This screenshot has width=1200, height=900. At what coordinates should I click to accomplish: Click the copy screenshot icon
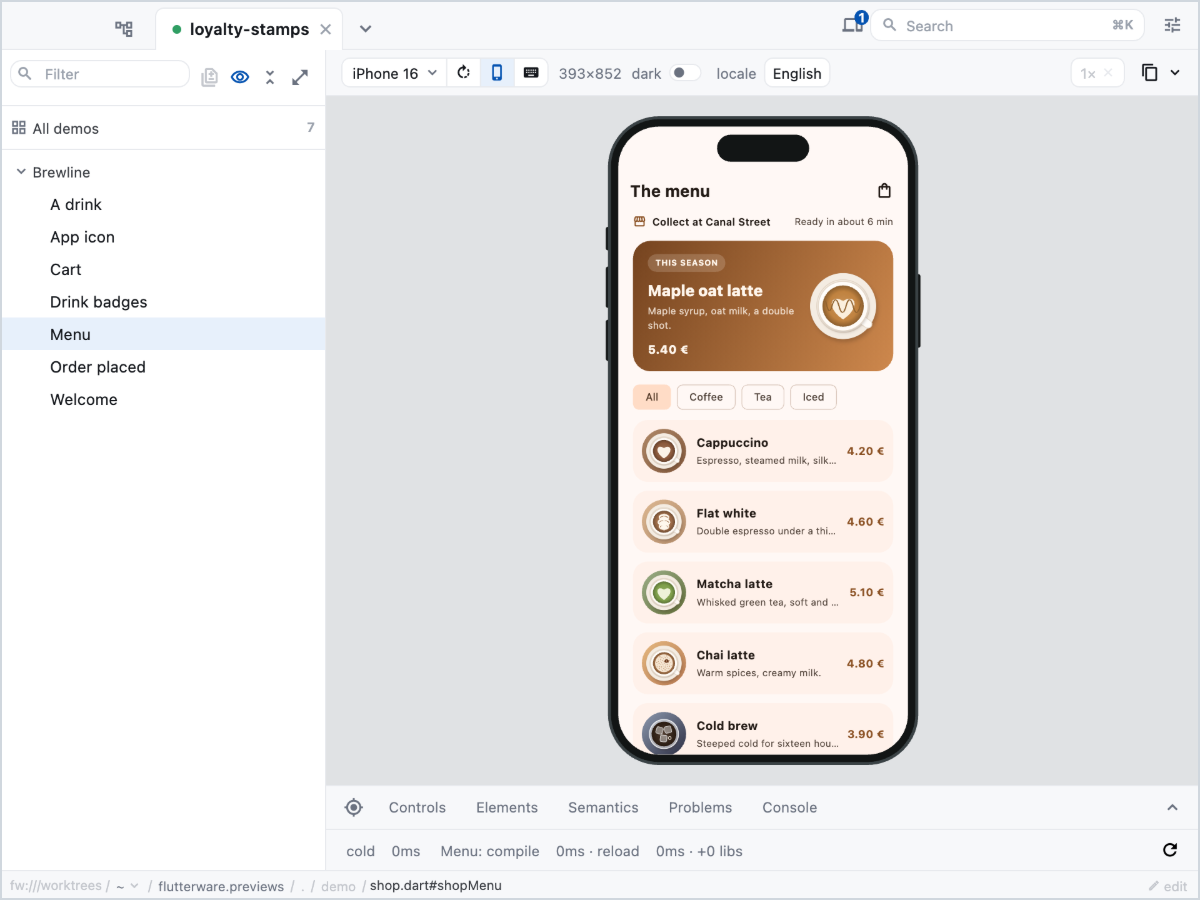(1150, 73)
